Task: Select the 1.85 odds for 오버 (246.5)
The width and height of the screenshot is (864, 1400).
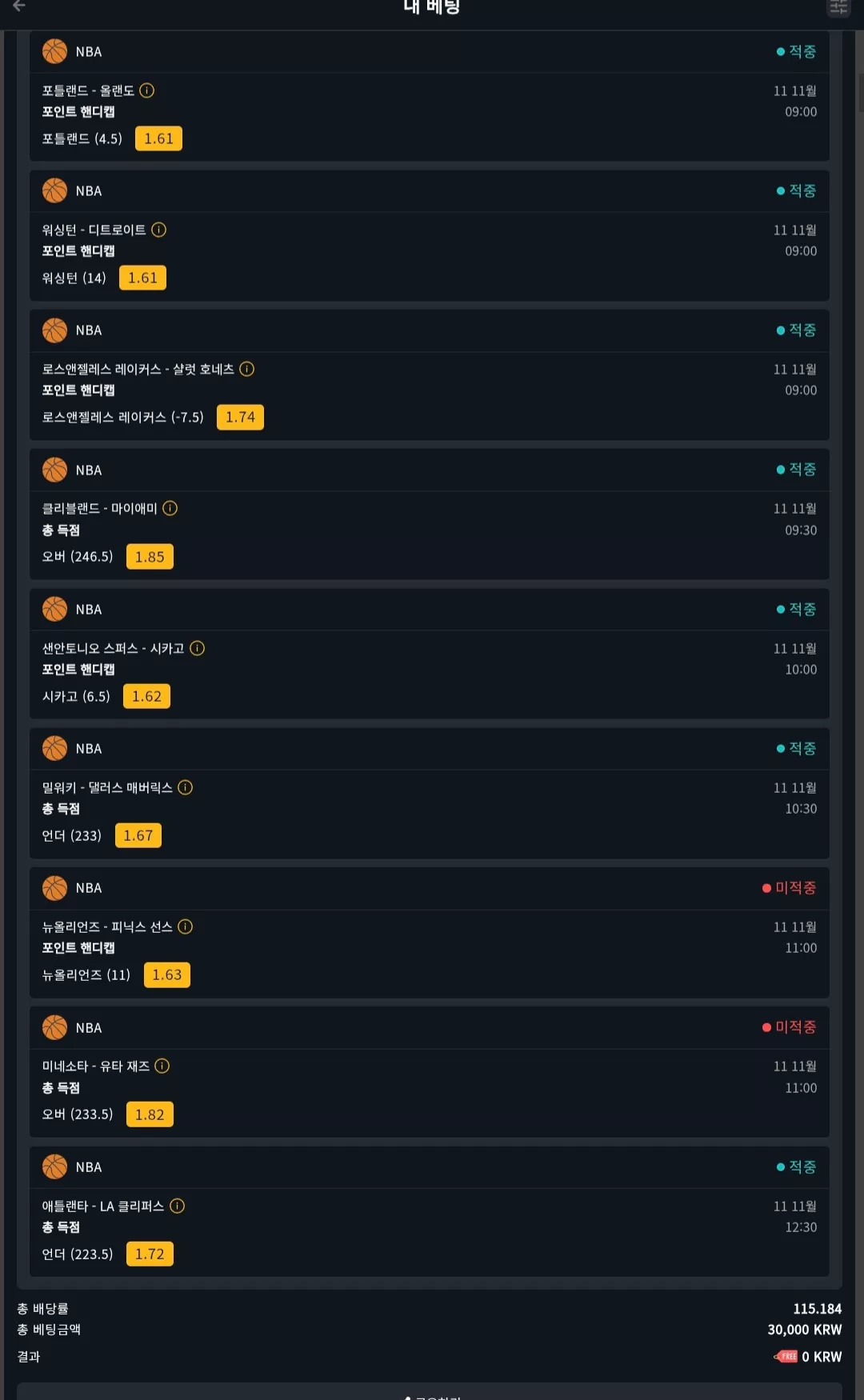Action: pyautogui.click(x=150, y=557)
